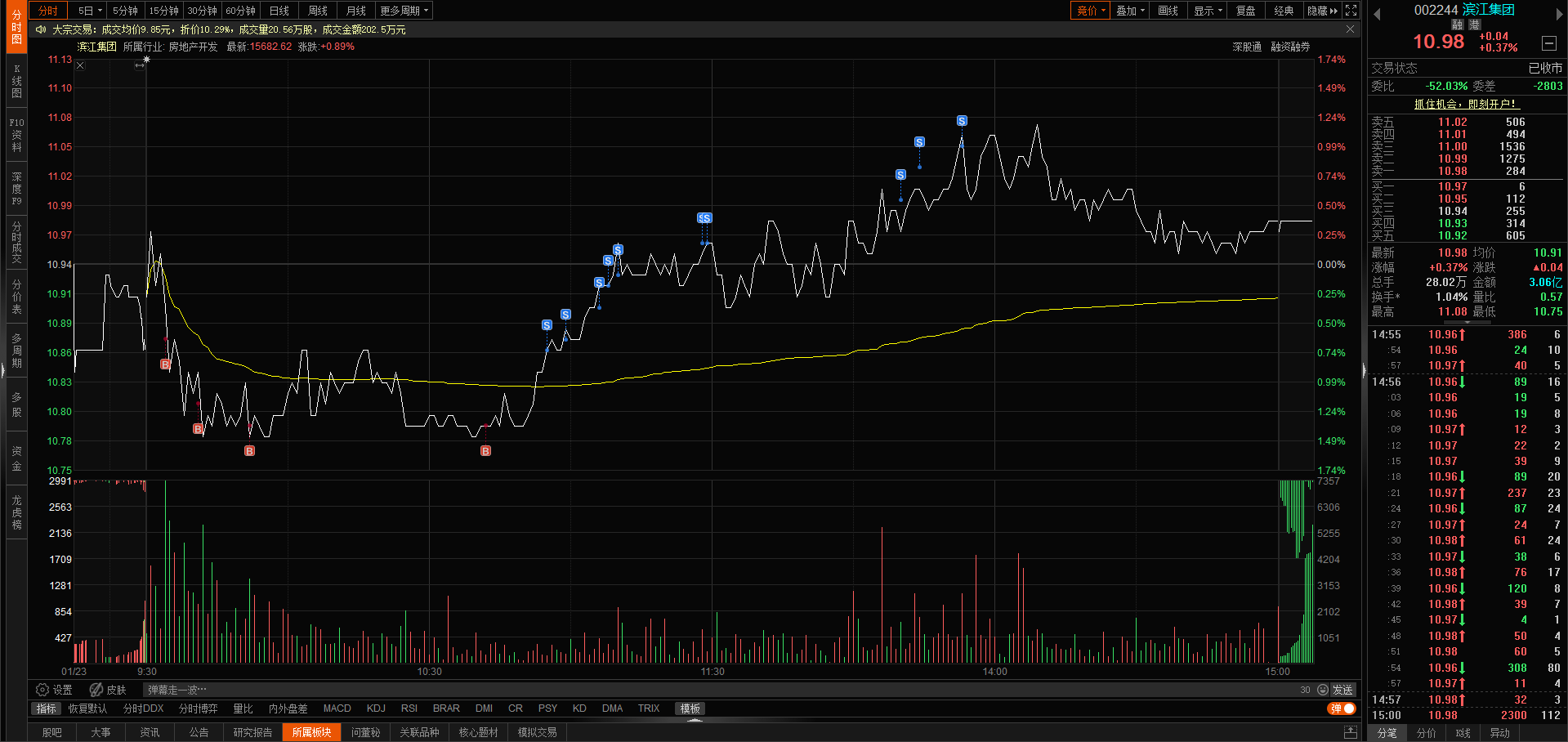Toggle the 弹 bullet-comment switch
This screenshot has height=742, width=1568.
coord(1342,708)
